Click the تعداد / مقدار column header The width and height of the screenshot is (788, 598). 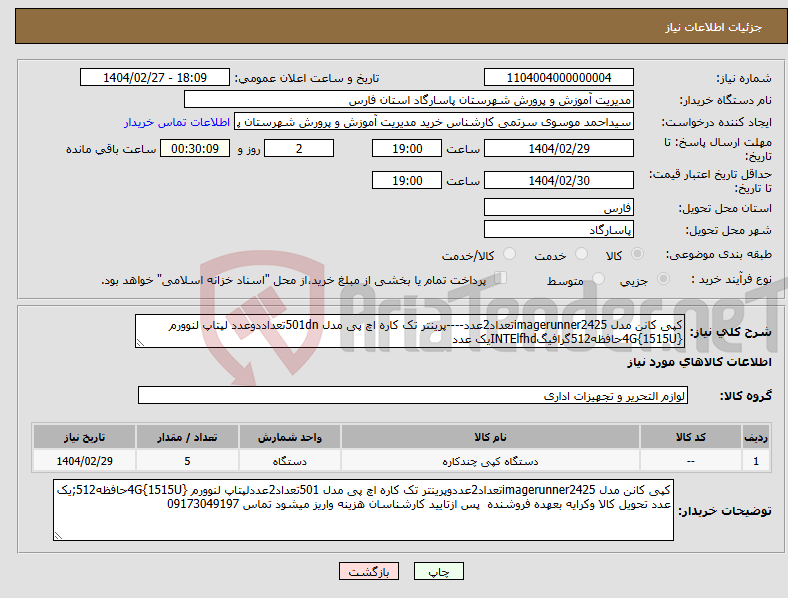pos(187,437)
